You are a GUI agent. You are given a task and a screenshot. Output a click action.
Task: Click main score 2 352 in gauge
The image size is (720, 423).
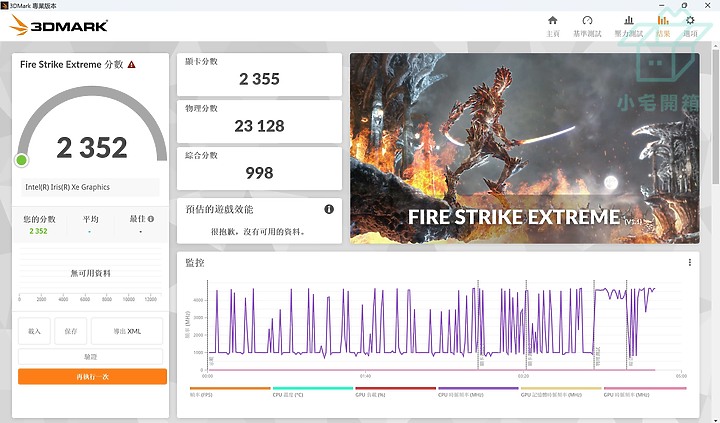[92, 147]
